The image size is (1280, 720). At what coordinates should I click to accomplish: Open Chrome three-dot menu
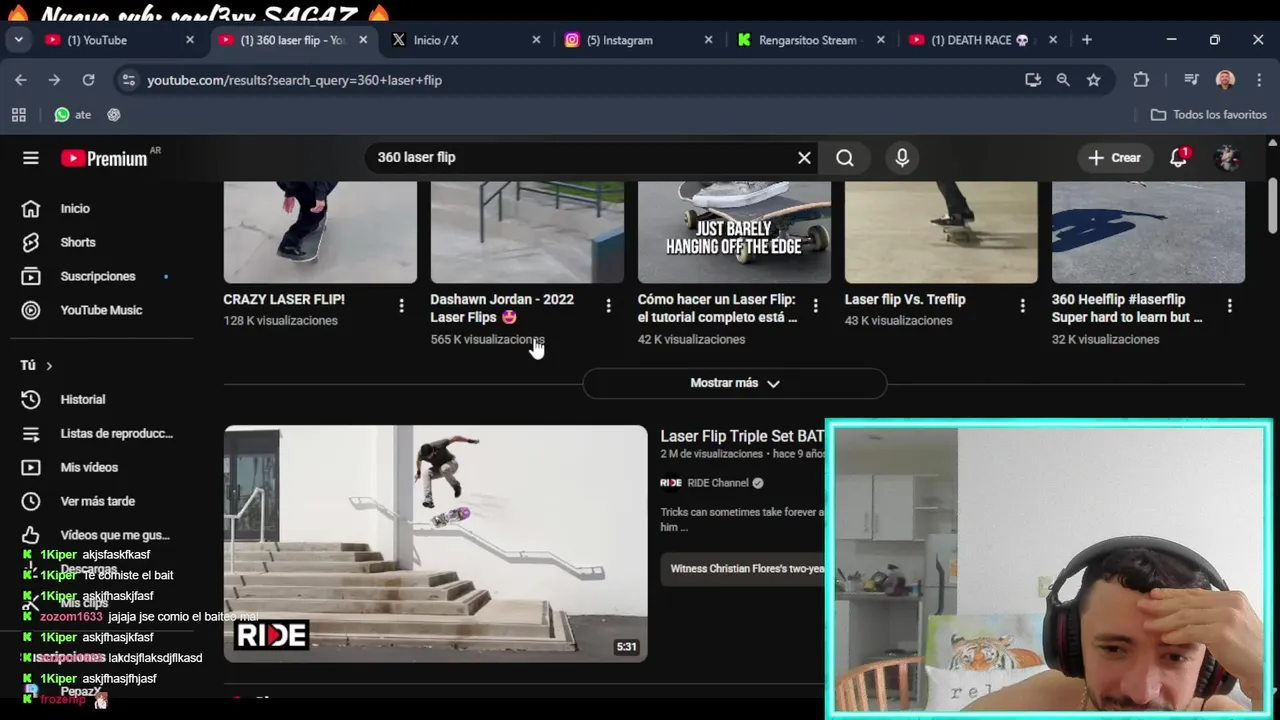1259,80
